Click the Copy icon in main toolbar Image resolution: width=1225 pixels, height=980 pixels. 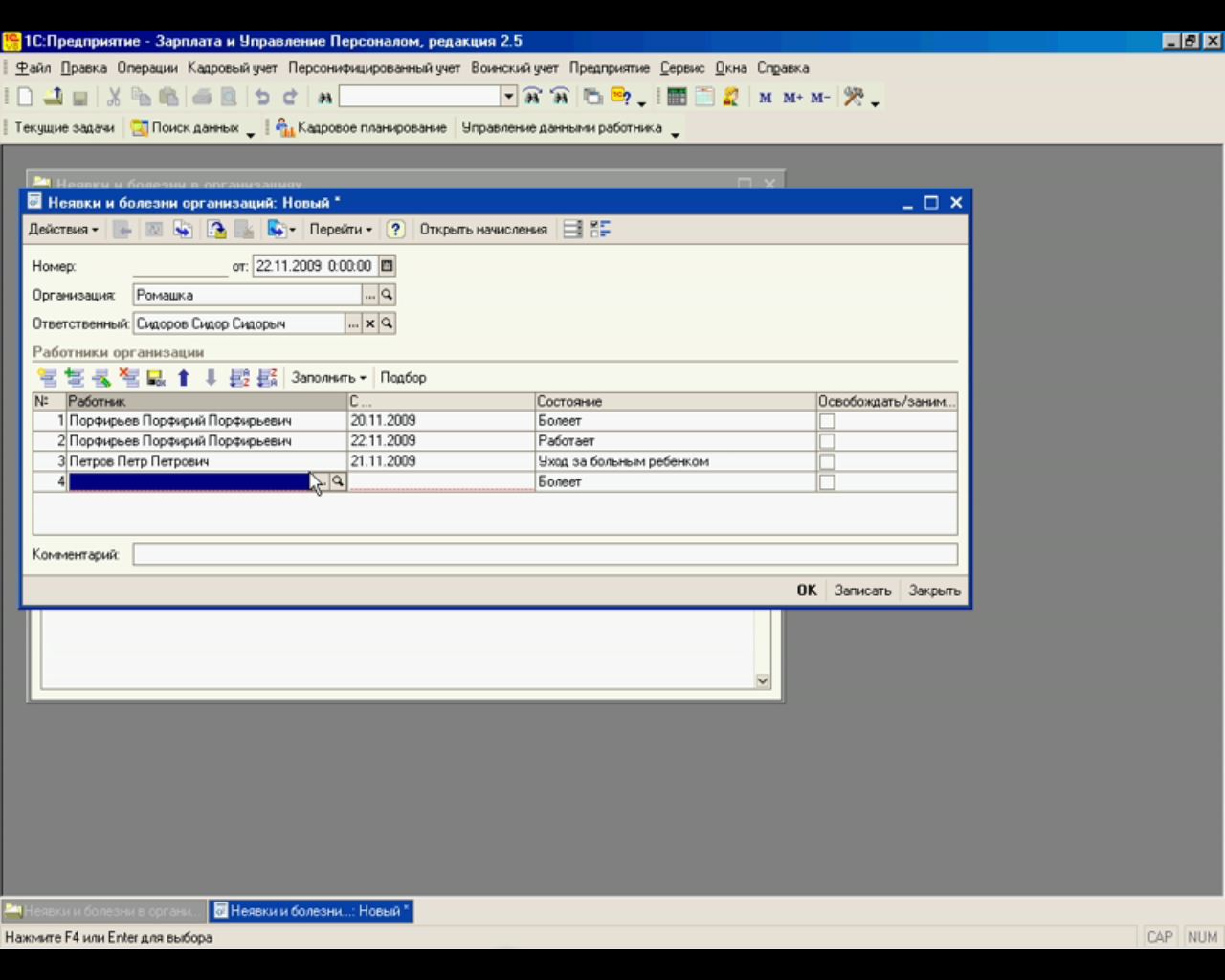141,97
